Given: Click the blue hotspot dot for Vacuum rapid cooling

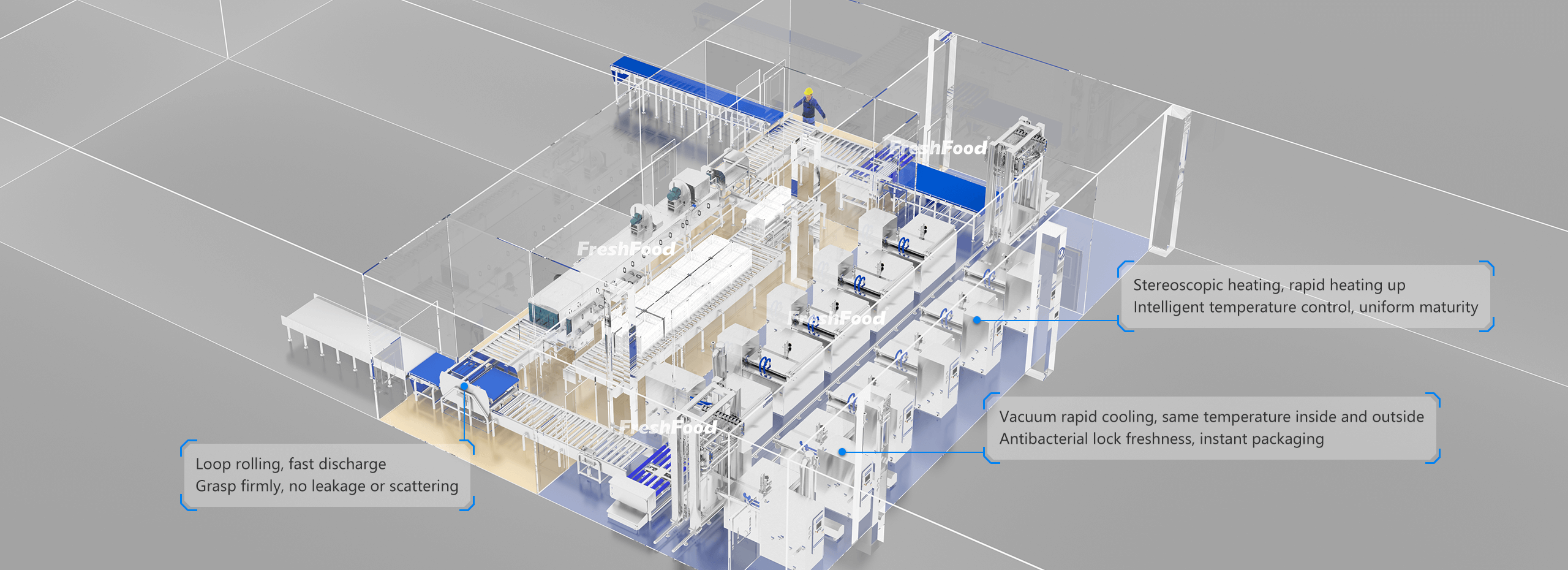Looking at the screenshot, I should coord(843,452).
